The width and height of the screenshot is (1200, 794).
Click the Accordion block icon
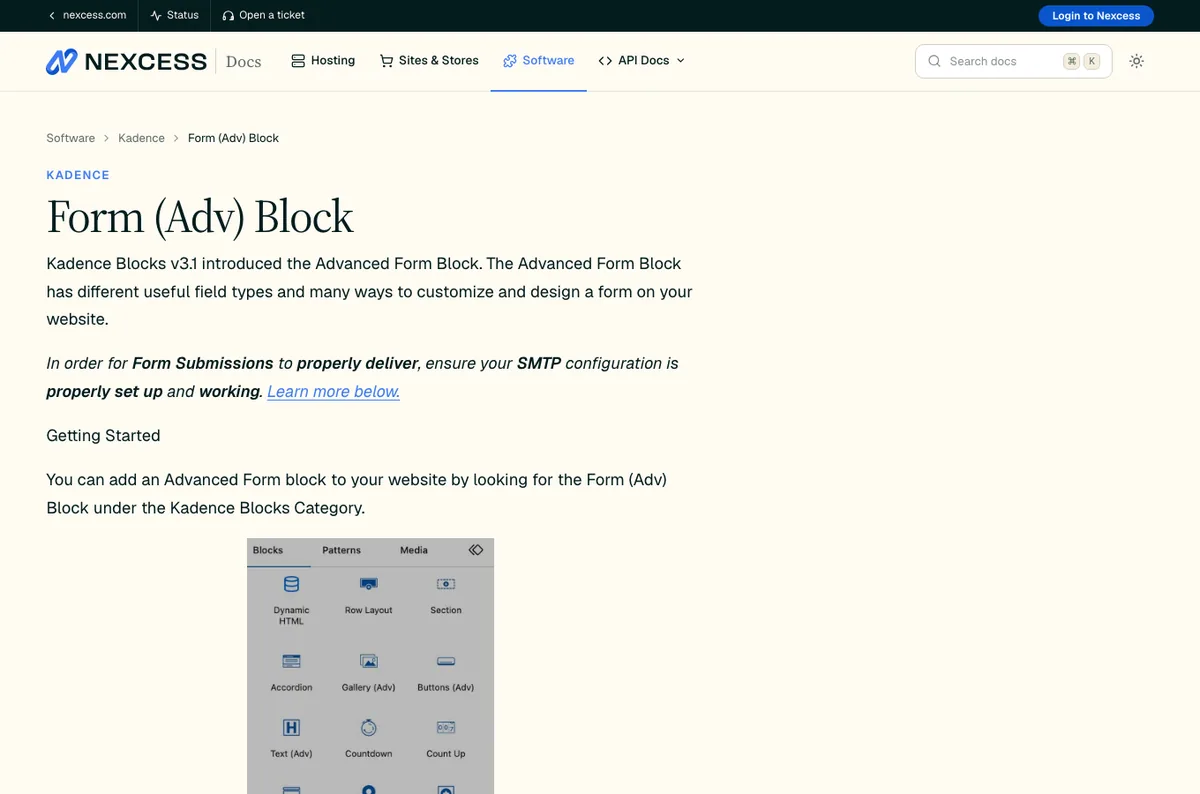(291, 661)
